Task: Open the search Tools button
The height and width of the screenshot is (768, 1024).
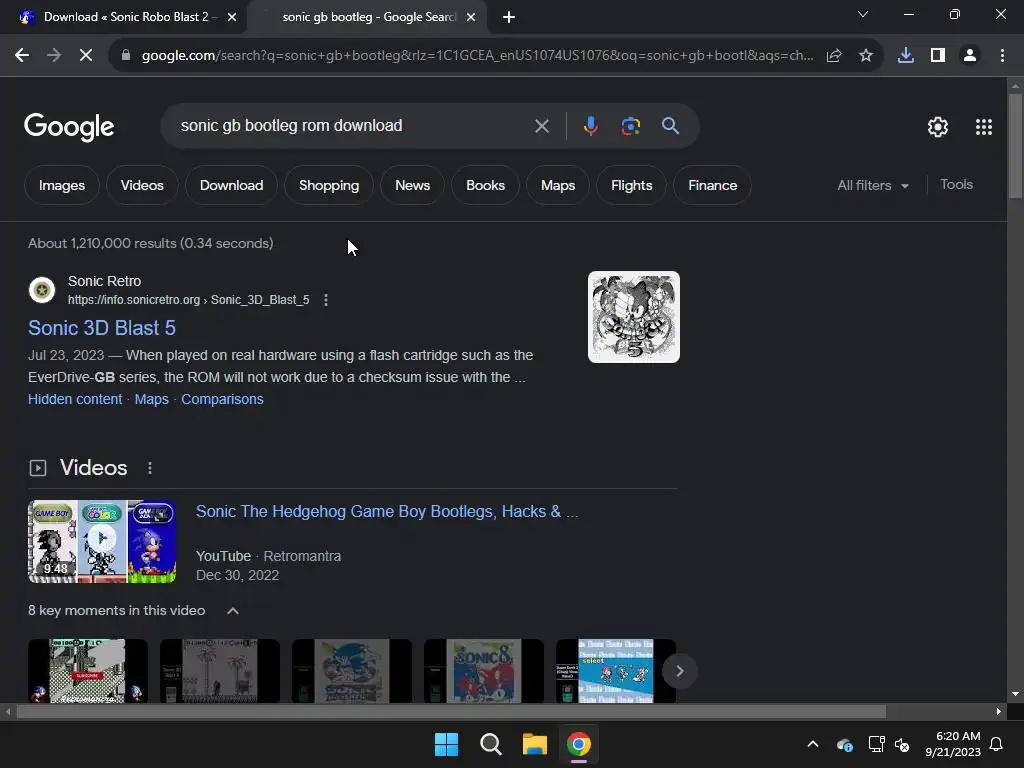Action: tap(956, 185)
